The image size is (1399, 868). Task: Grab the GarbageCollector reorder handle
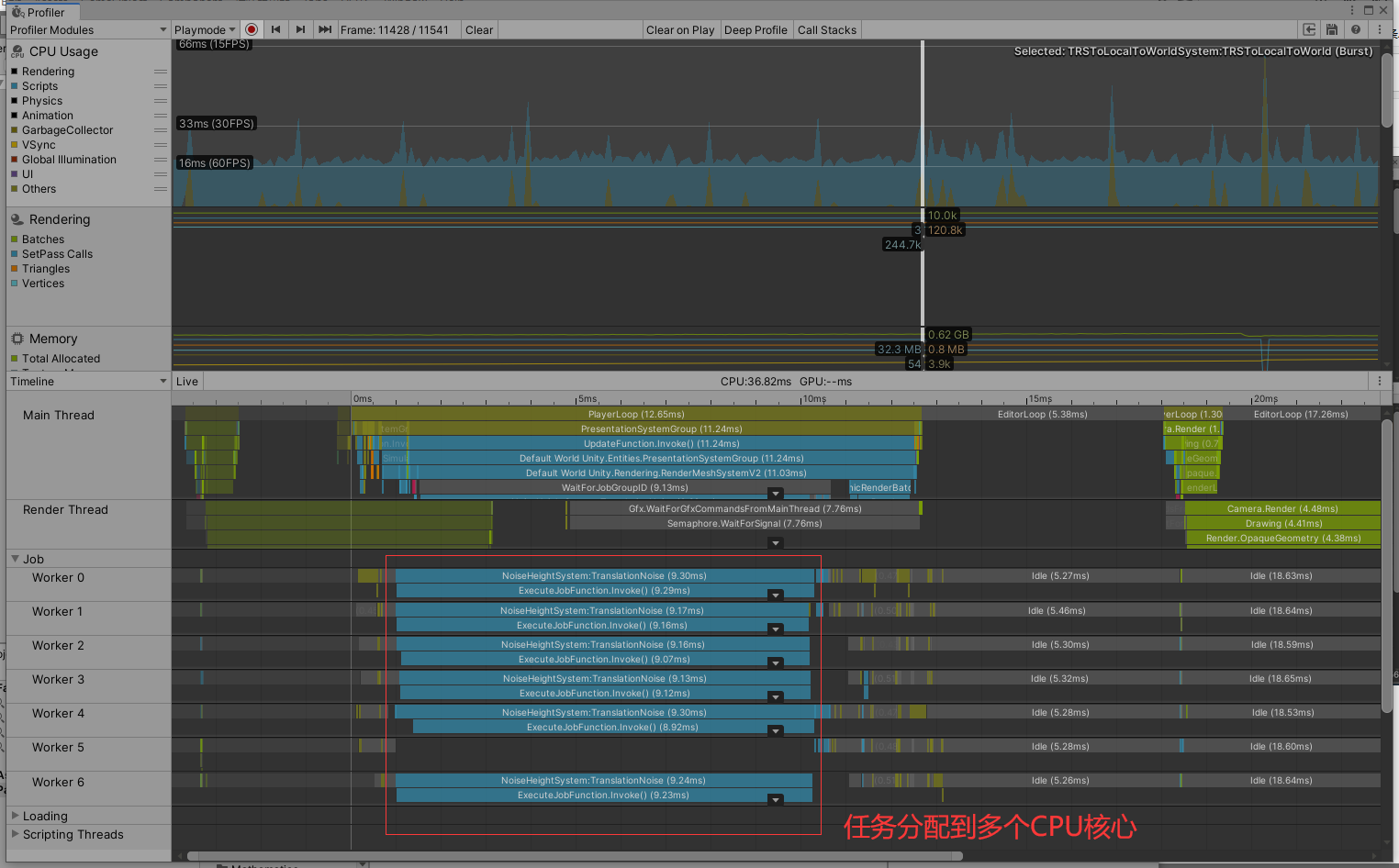point(161,130)
